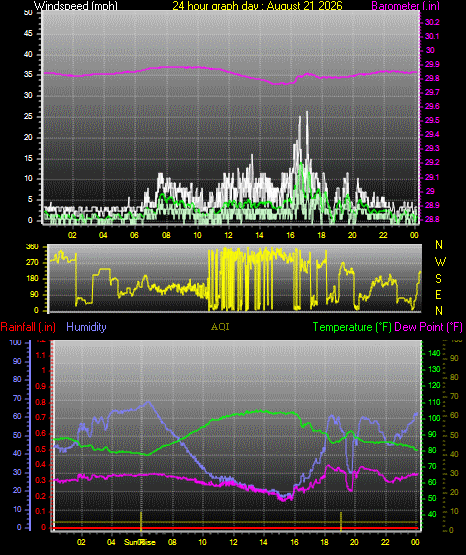
Task: Click hour label 14 under the temperature chart
Action: point(263,542)
